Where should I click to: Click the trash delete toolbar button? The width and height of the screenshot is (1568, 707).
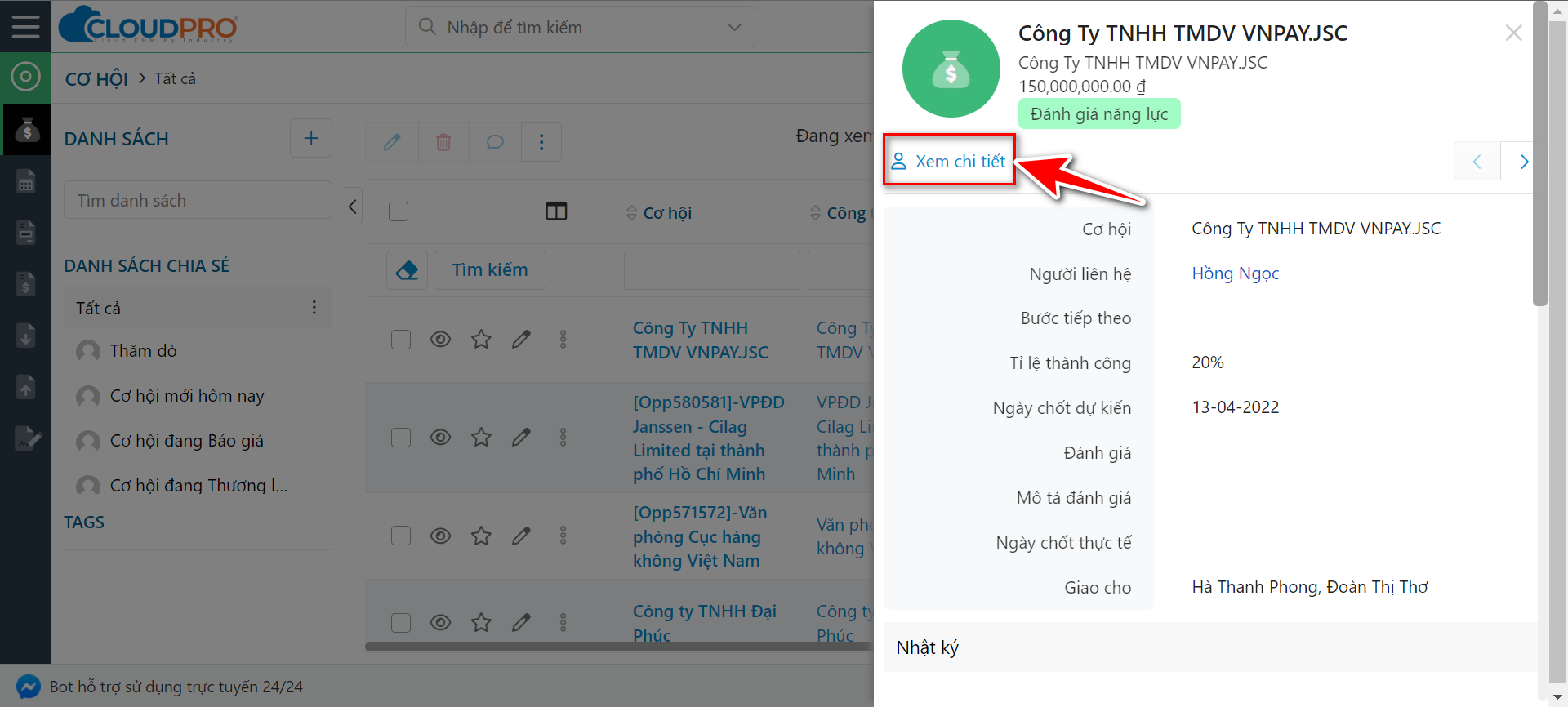tap(443, 142)
